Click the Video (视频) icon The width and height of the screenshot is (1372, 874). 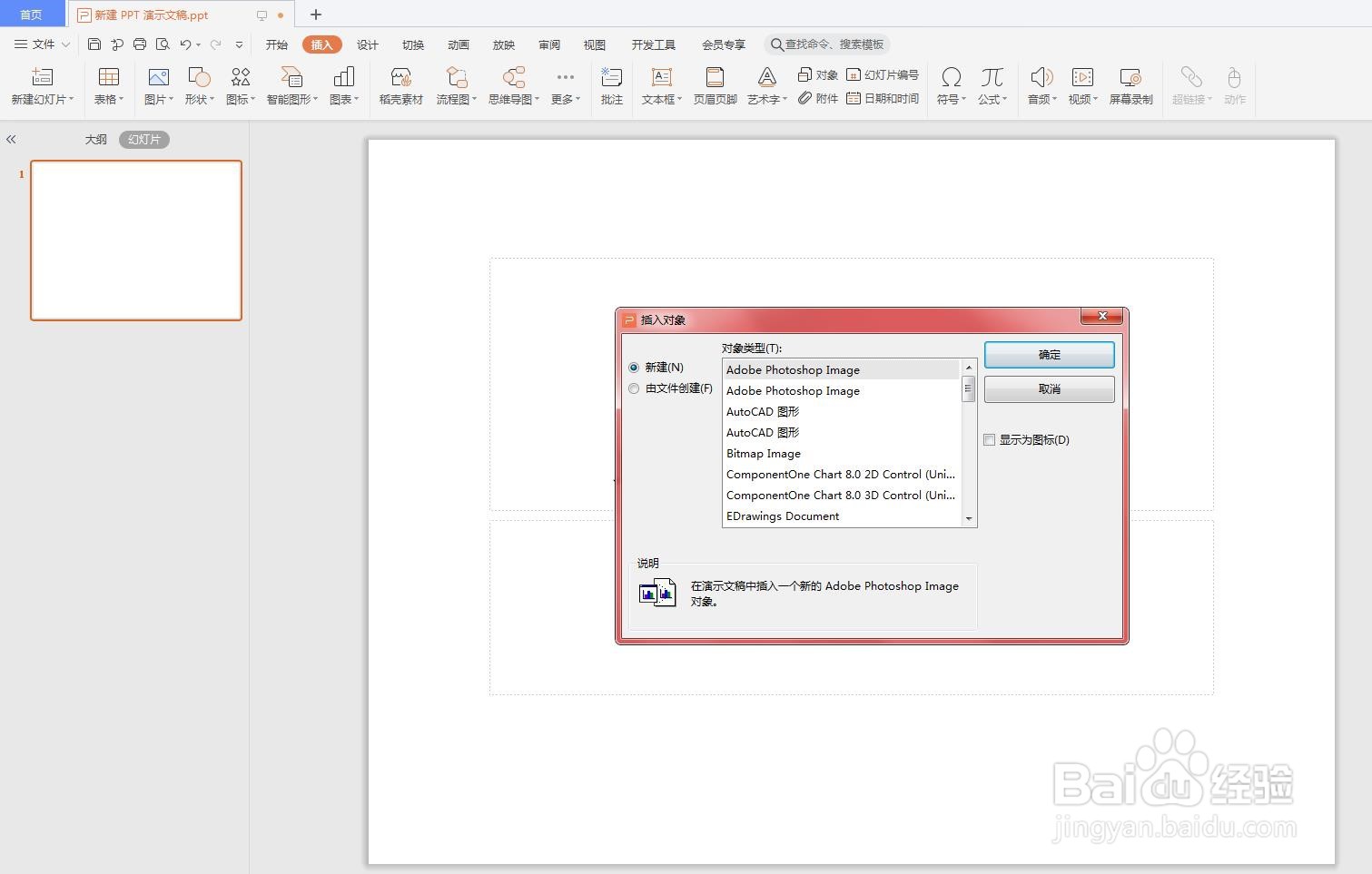click(x=1082, y=77)
